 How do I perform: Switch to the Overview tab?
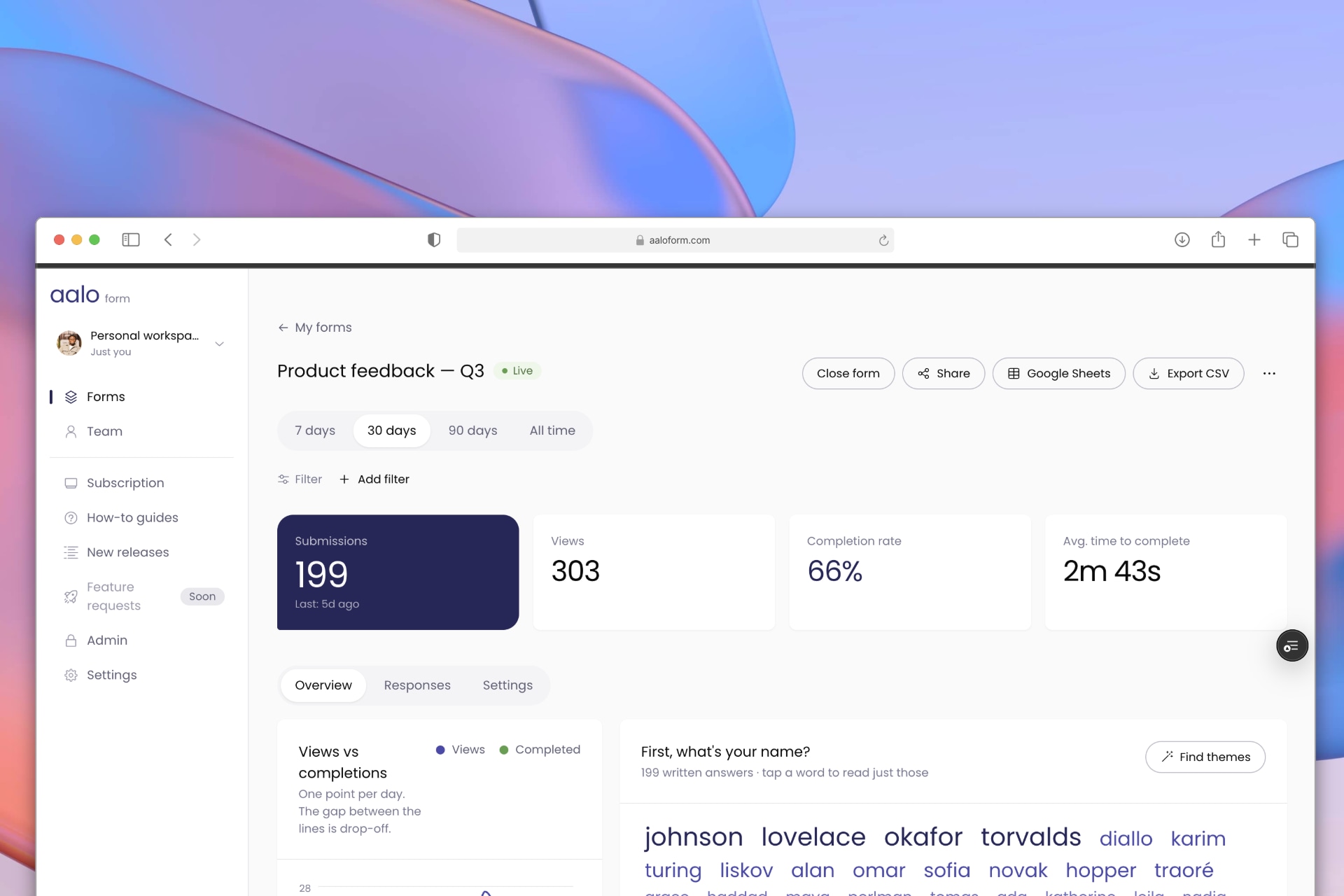(x=323, y=685)
